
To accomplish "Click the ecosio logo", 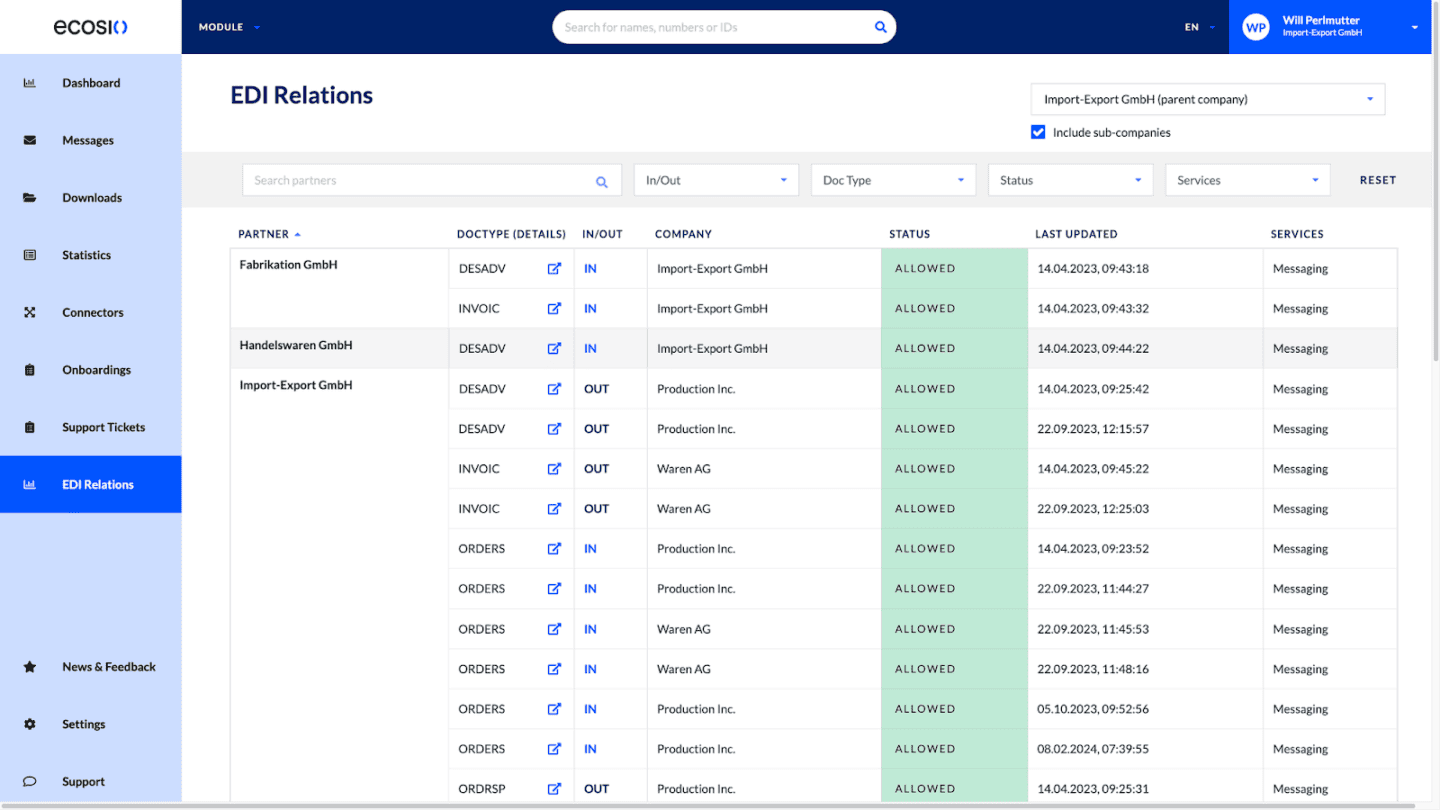I will coord(90,27).
